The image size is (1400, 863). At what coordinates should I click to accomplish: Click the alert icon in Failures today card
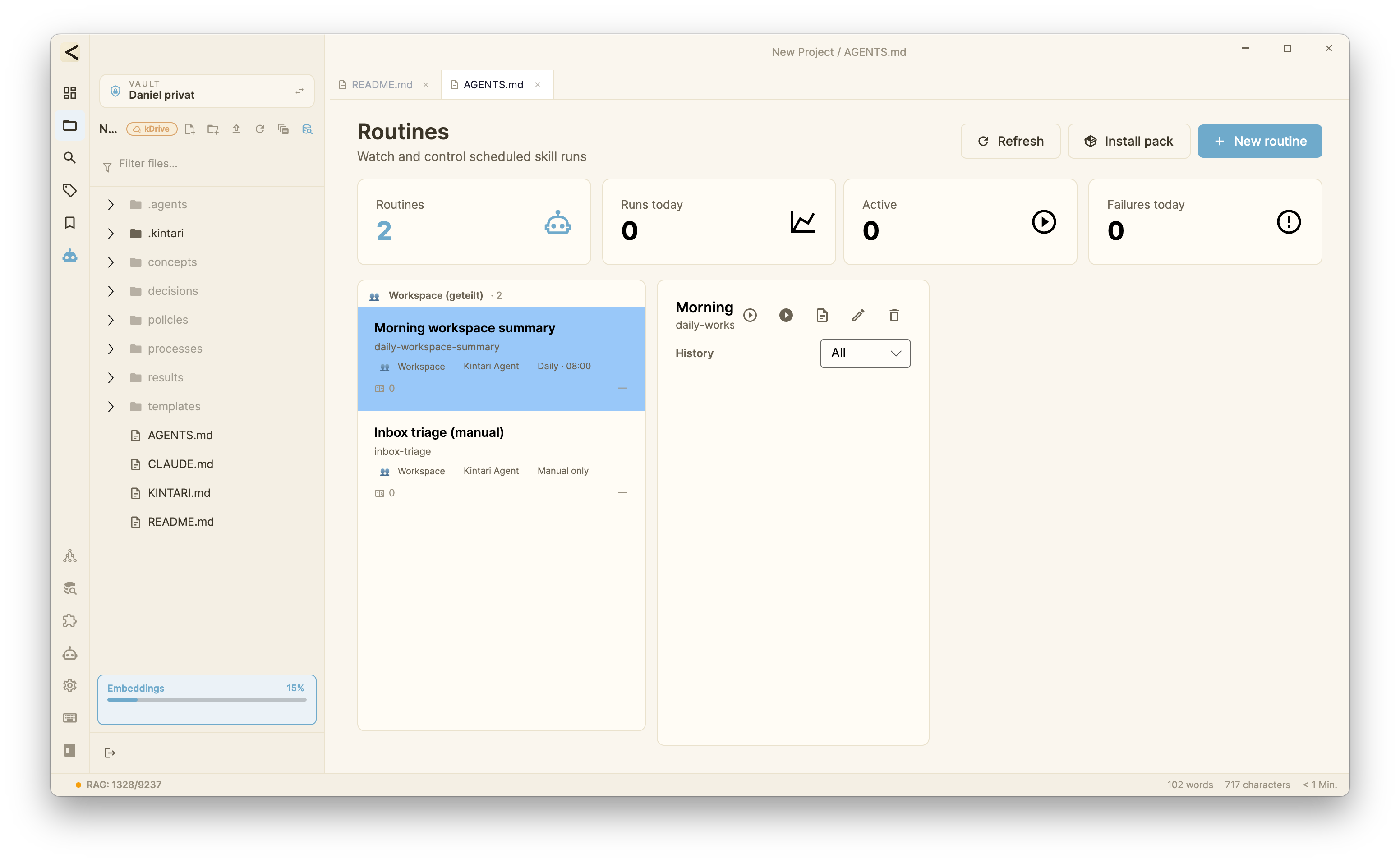1288,222
